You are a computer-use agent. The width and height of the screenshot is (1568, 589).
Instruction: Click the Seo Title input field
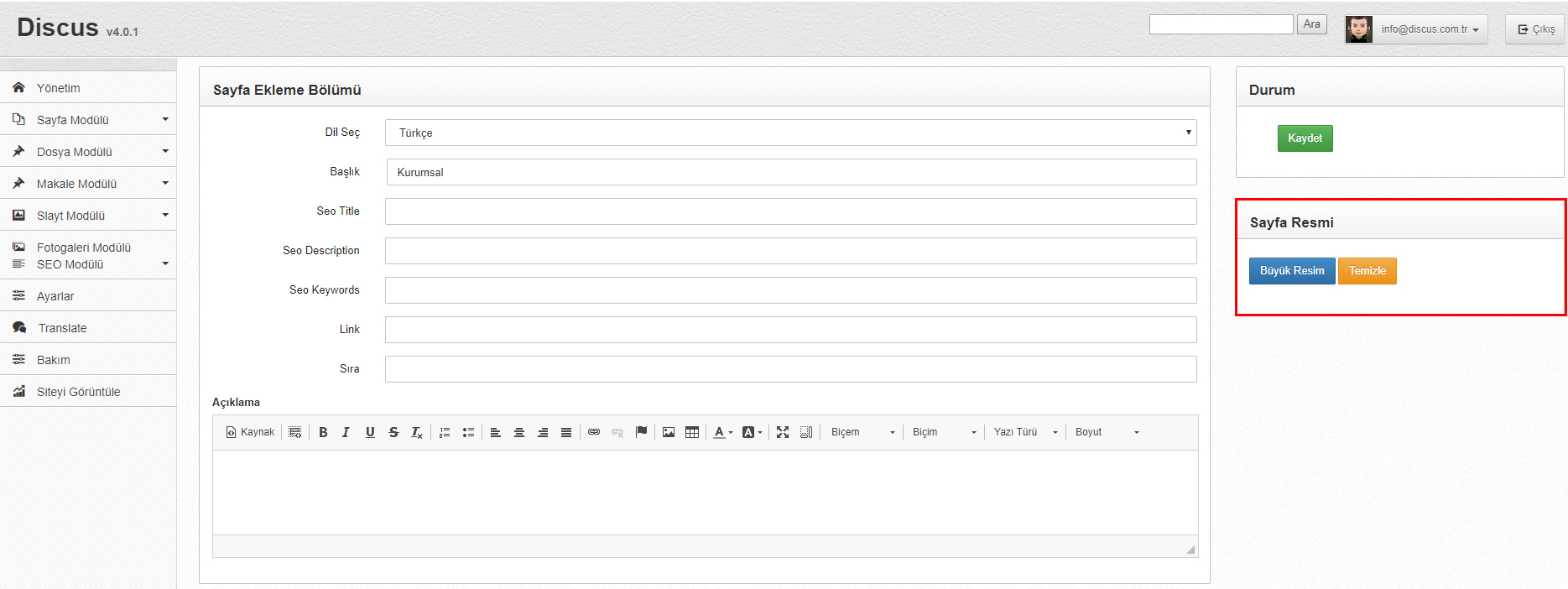(x=791, y=211)
